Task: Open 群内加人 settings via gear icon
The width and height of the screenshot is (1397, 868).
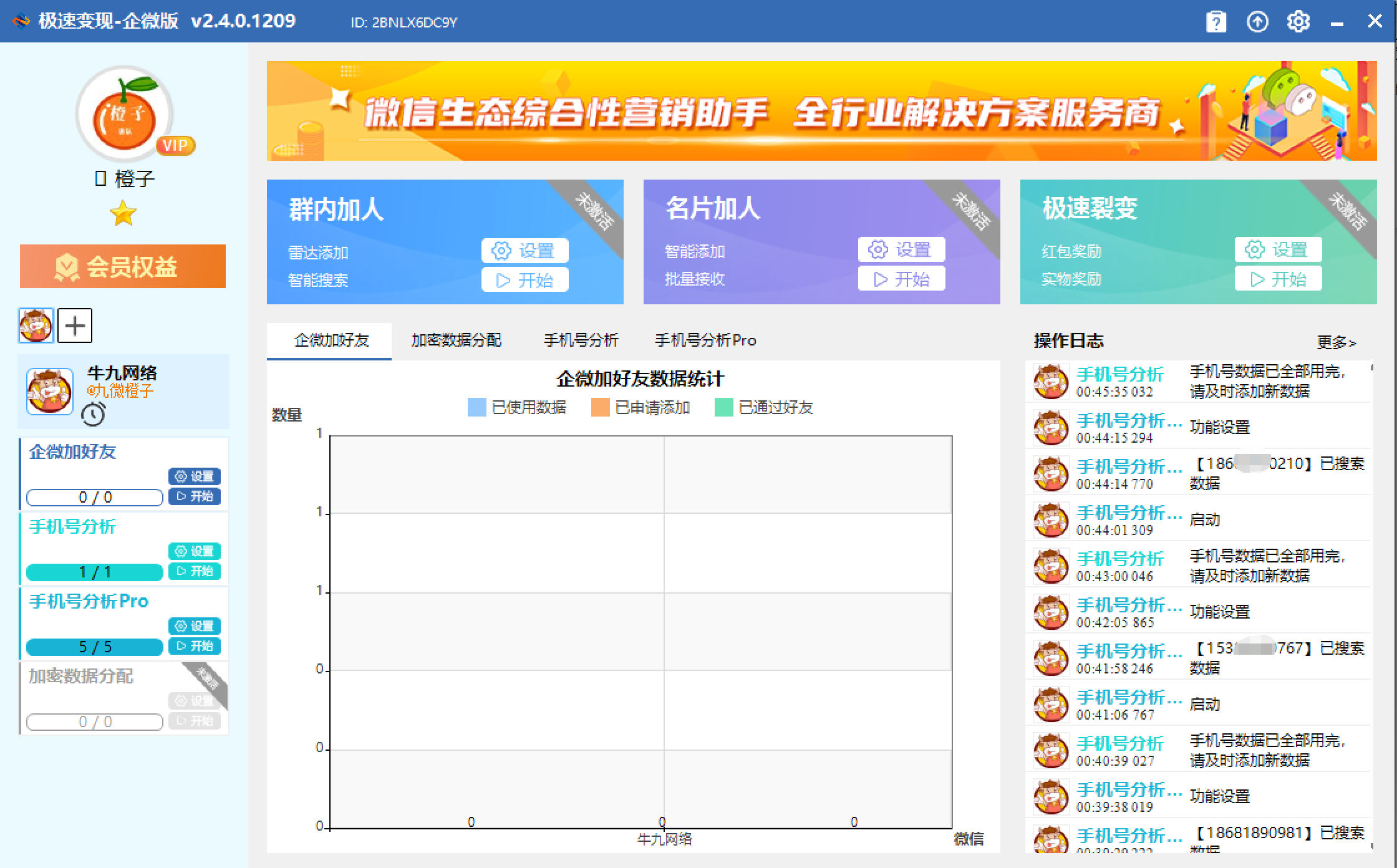Action: (x=526, y=251)
